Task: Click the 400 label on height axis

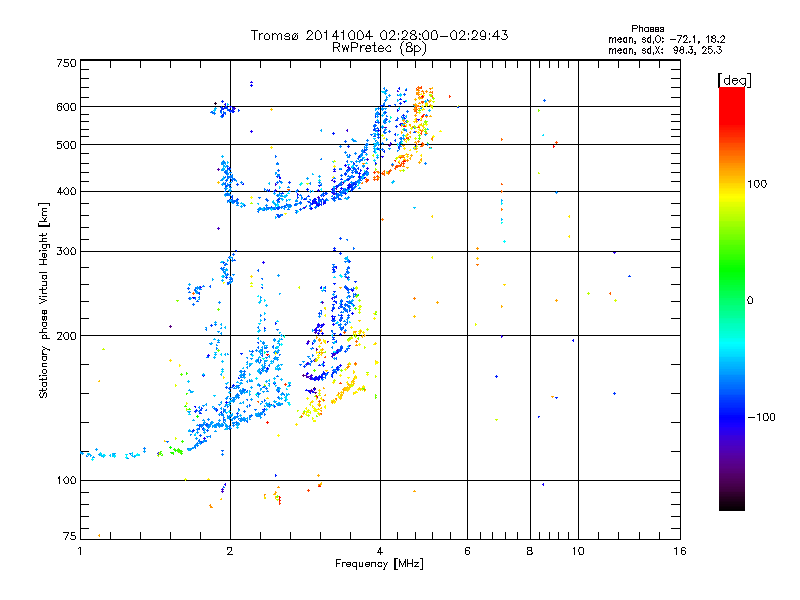Action: click(x=66, y=192)
